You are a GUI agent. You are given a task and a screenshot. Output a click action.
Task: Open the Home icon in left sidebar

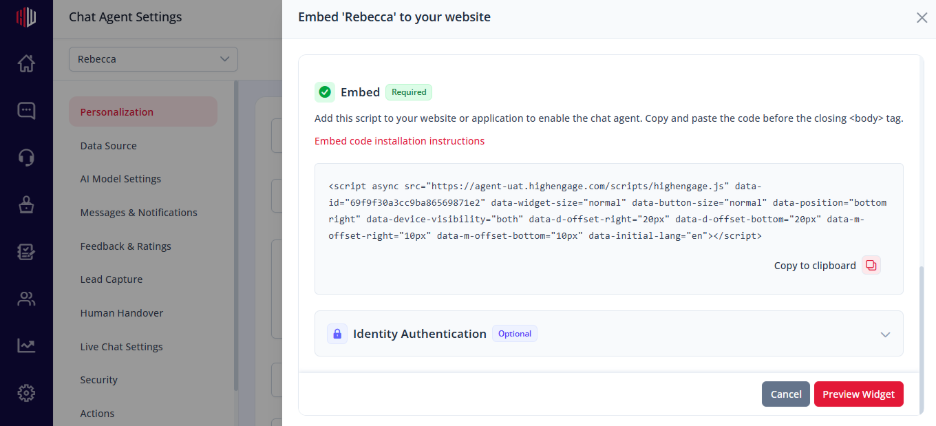(26, 63)
